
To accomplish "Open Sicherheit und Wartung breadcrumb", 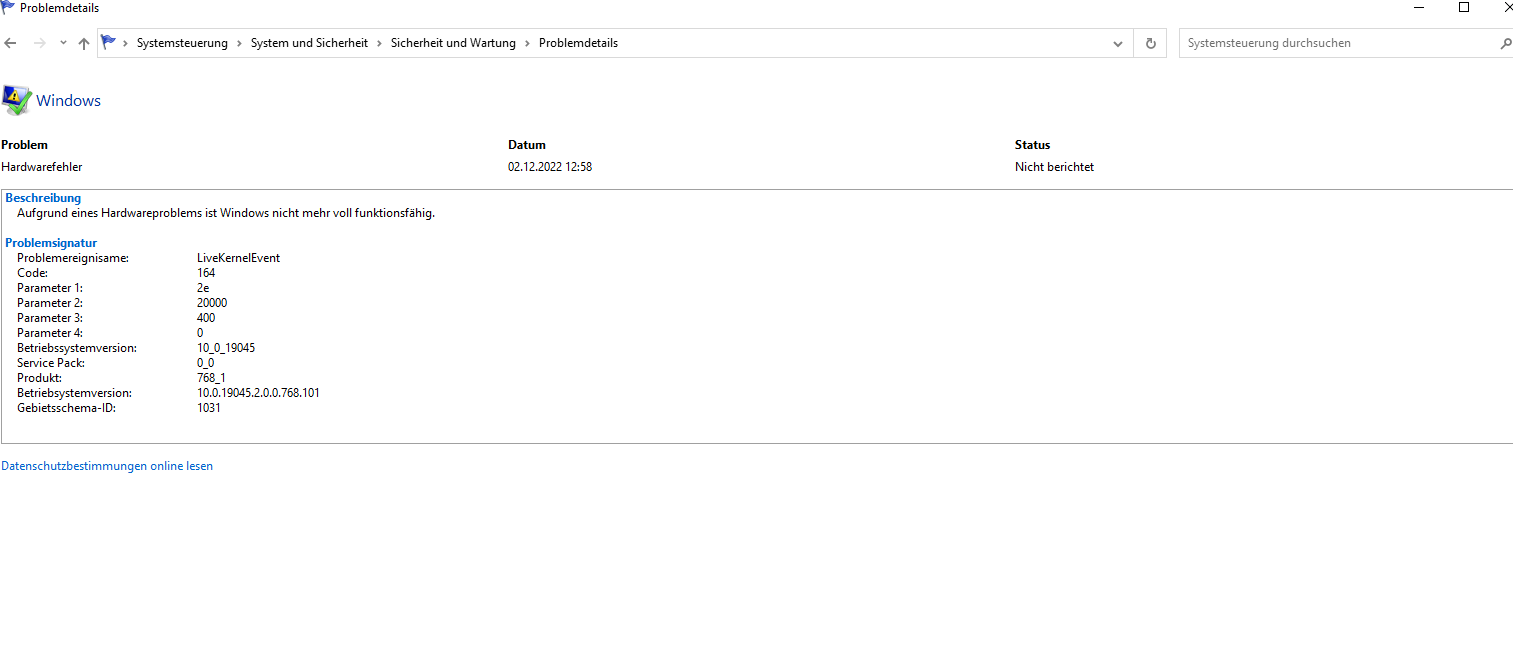I will (x=453, y=43).
